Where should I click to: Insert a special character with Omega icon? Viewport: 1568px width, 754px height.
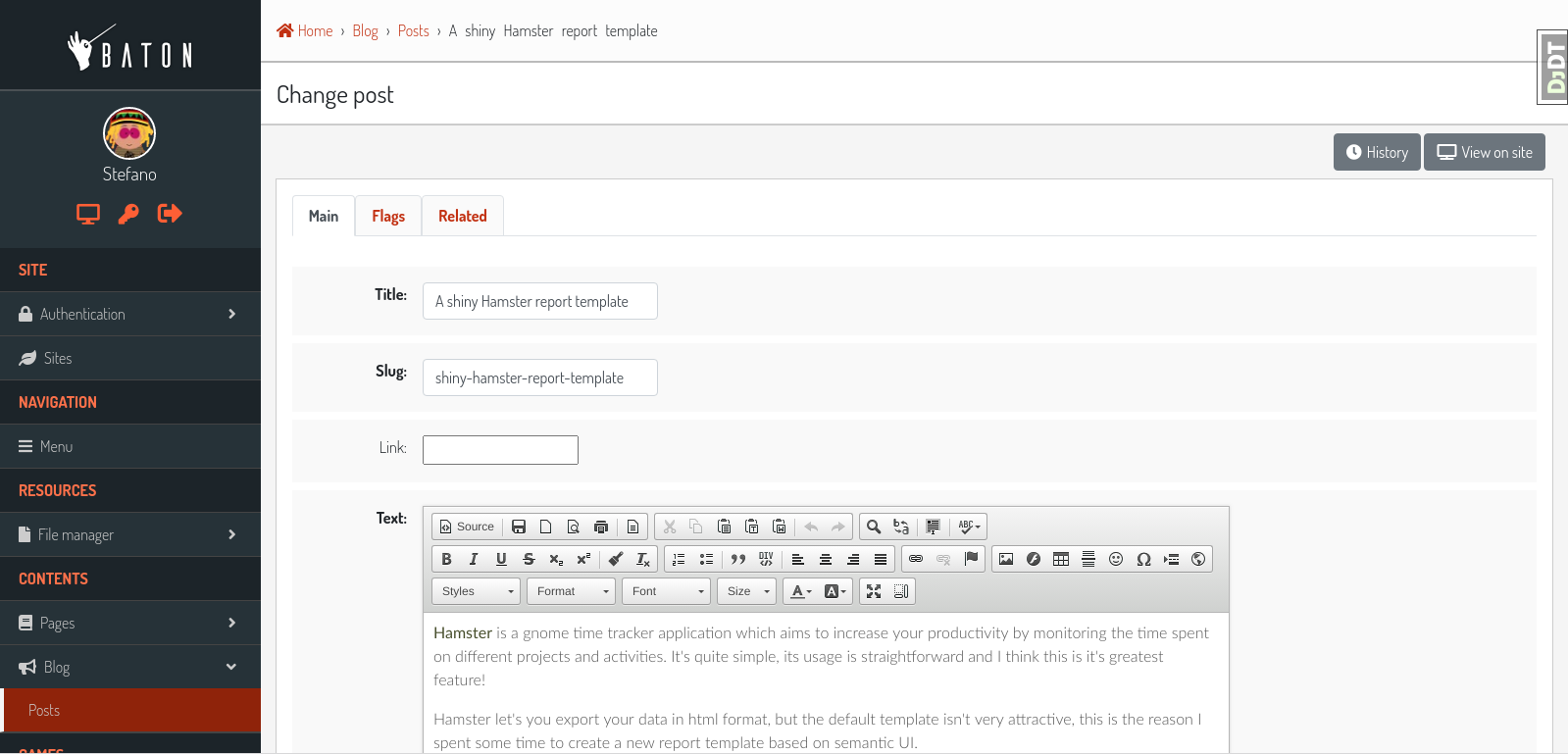[x=1143, y=559]
